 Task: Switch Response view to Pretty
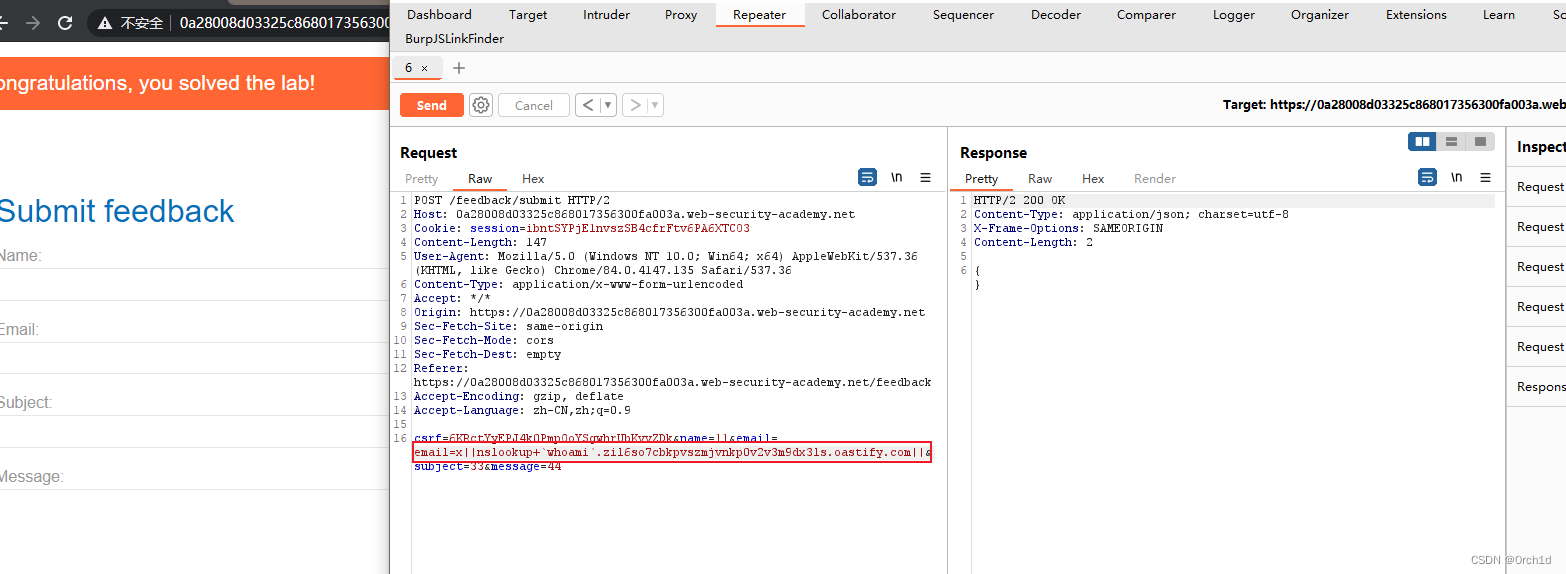tap(981, 179)
